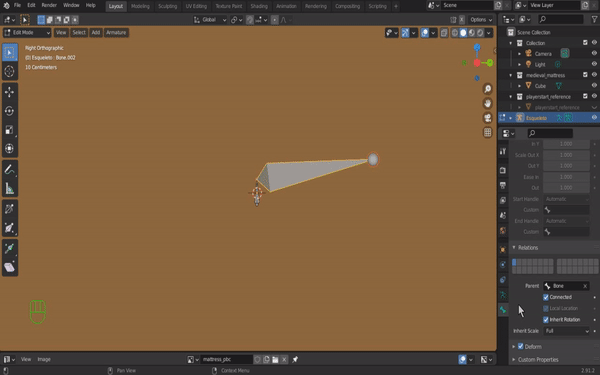This screenshot has width=600, height=375.
Task: Open the Render properties tab
Action: [x=503, y=170]
